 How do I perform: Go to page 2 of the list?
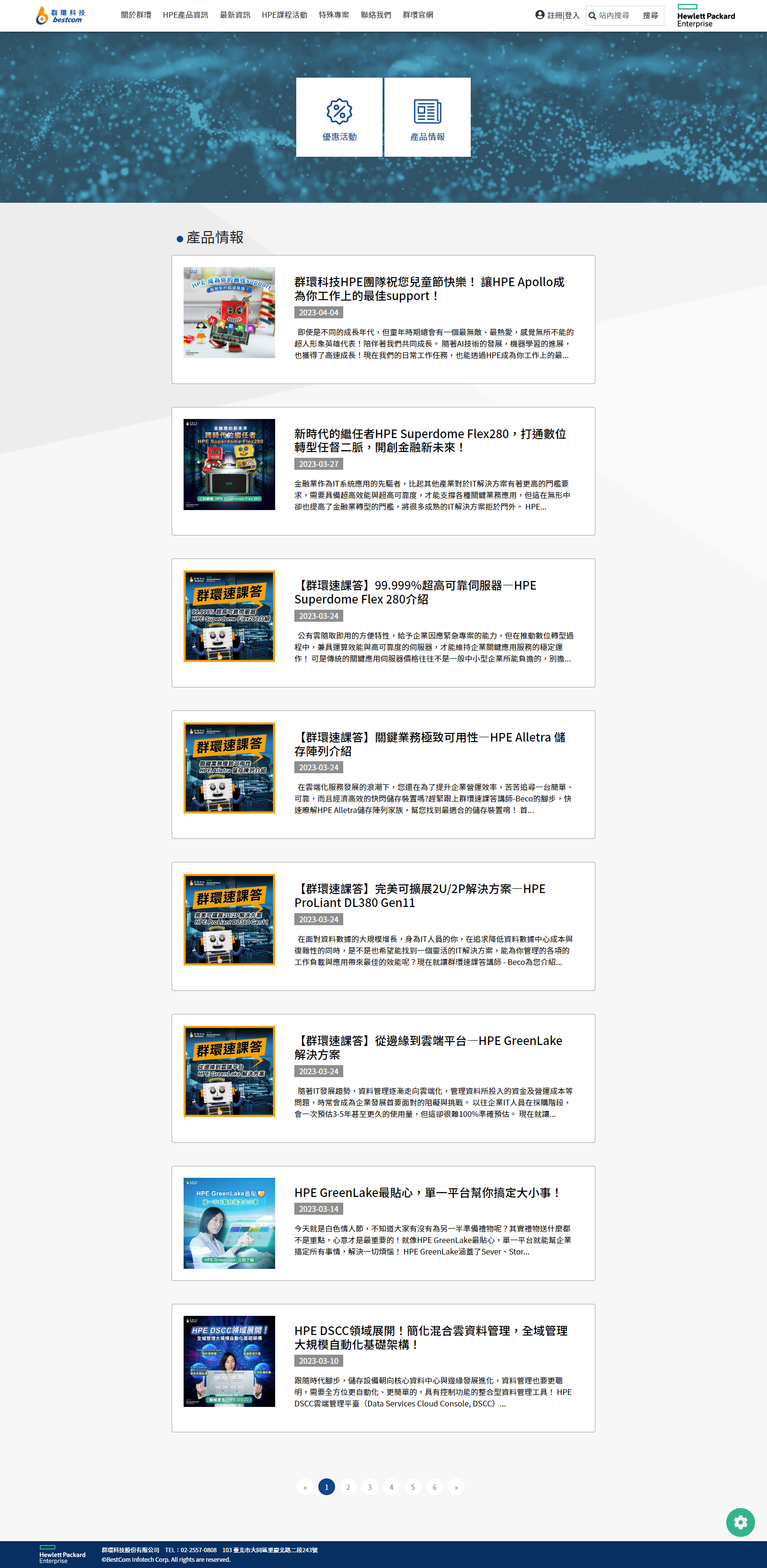pyautogui.click(x=348, y=1487)
